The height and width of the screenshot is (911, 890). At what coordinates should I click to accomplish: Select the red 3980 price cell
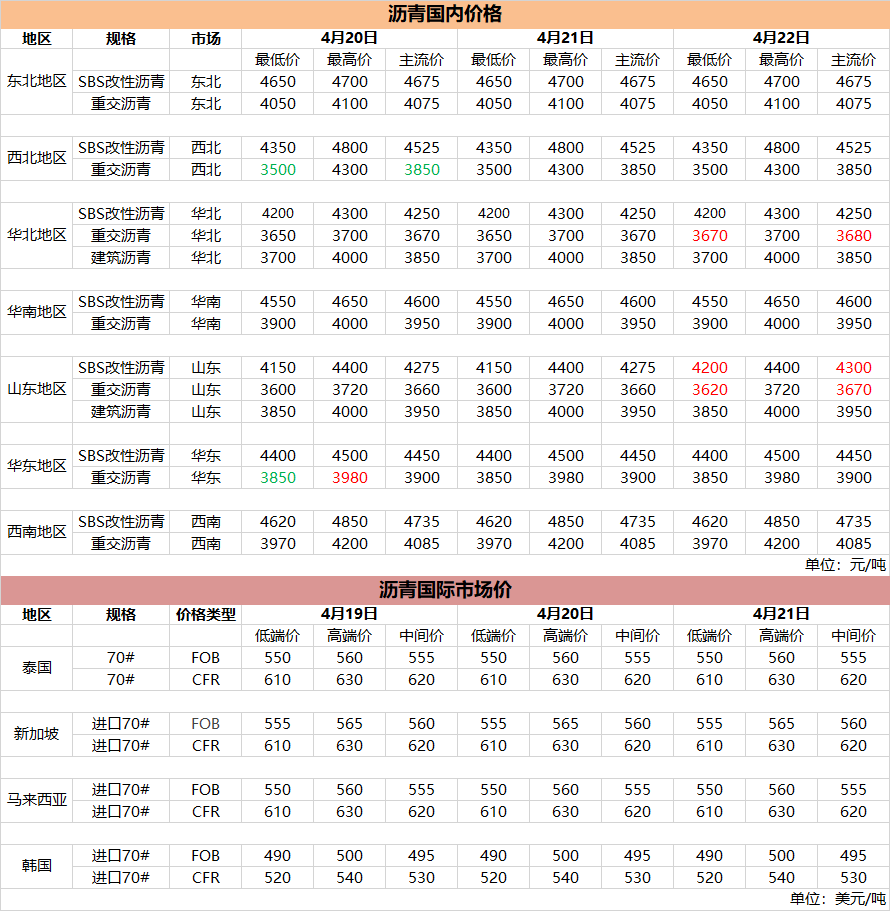tap(349, 478)
